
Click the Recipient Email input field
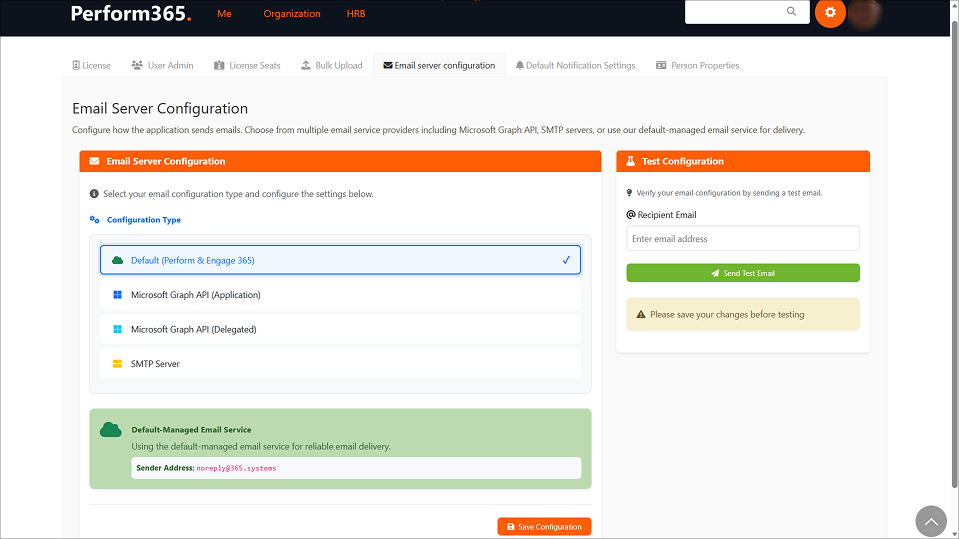742,239
